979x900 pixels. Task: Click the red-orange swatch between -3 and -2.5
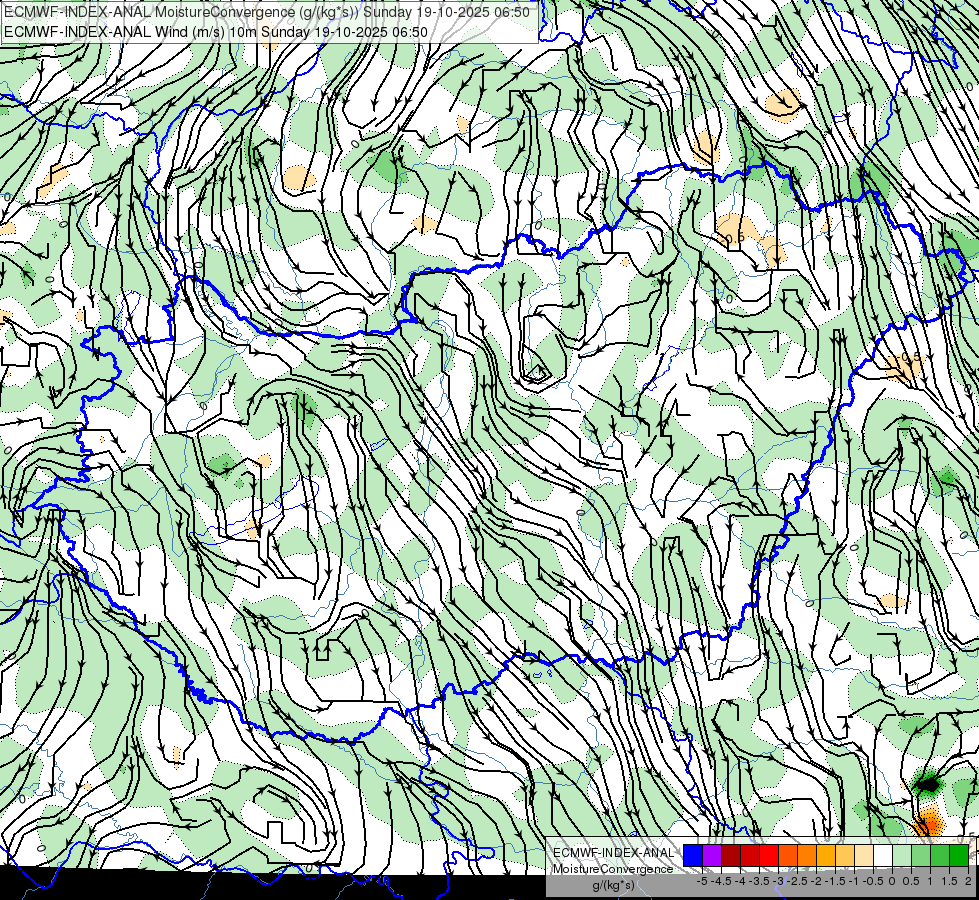(788, 856)
